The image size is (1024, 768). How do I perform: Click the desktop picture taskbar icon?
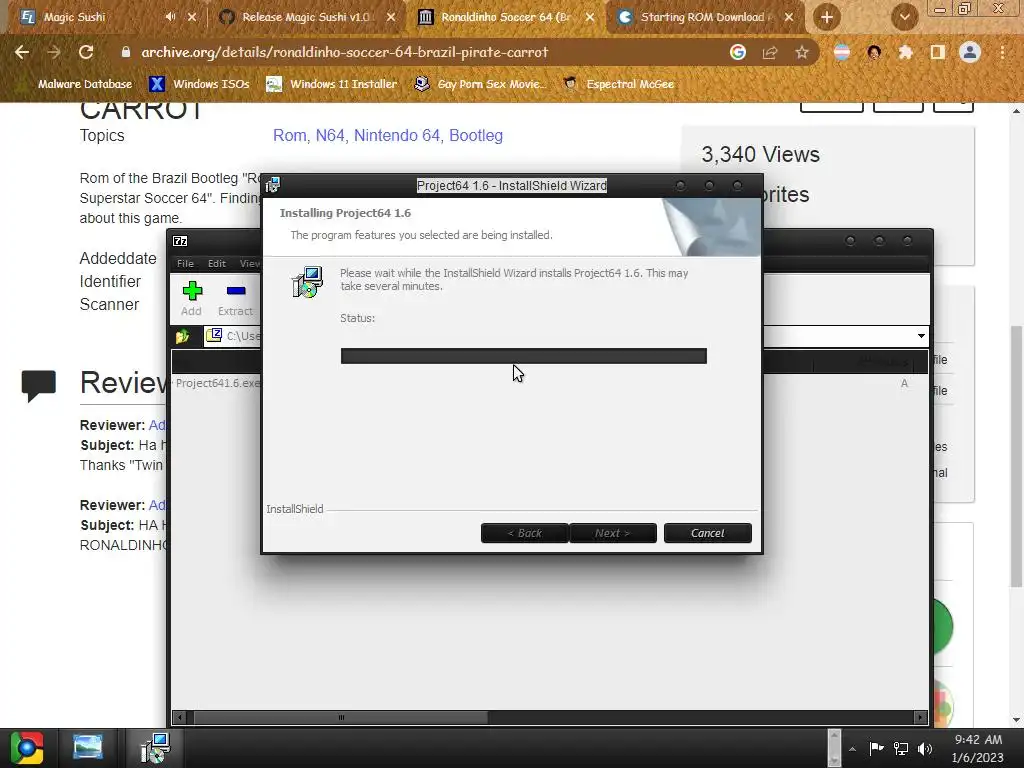pyautogui.click(x=88, y=748)
